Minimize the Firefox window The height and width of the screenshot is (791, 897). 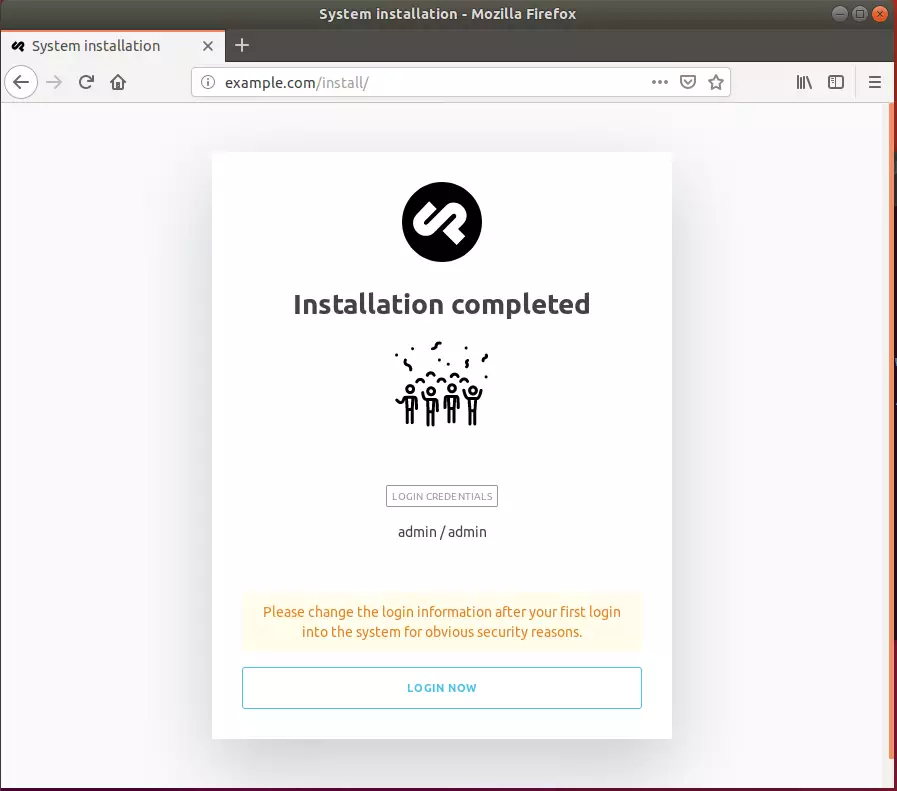tap(840, 14)
